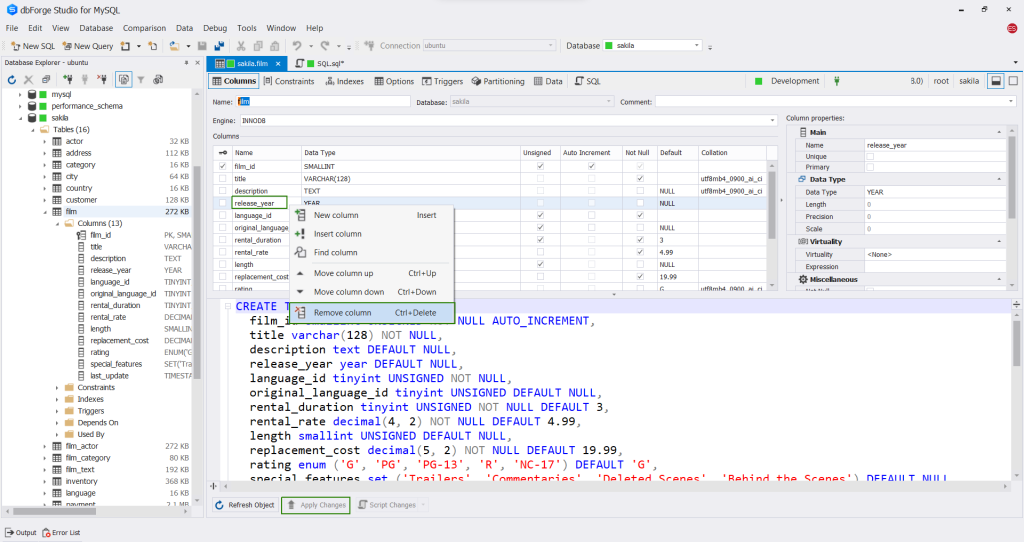
Task: Open the Output panel from status bar
Action: click(x=21, y=532)
